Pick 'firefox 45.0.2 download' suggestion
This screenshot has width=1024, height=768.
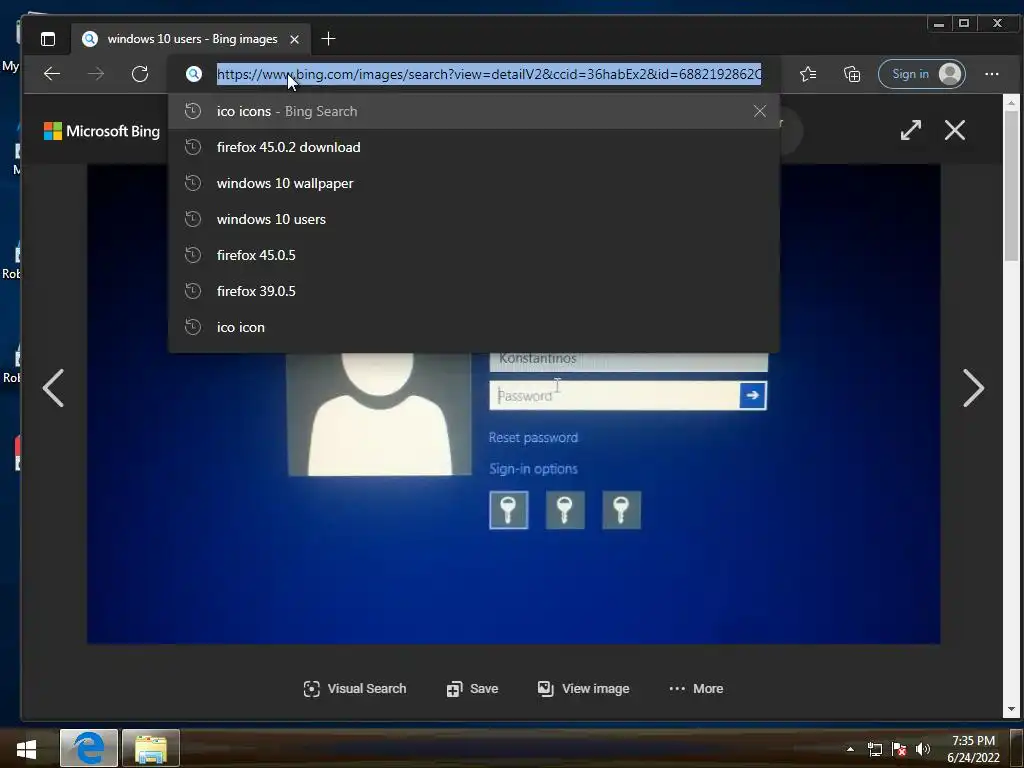click(474, 147)
